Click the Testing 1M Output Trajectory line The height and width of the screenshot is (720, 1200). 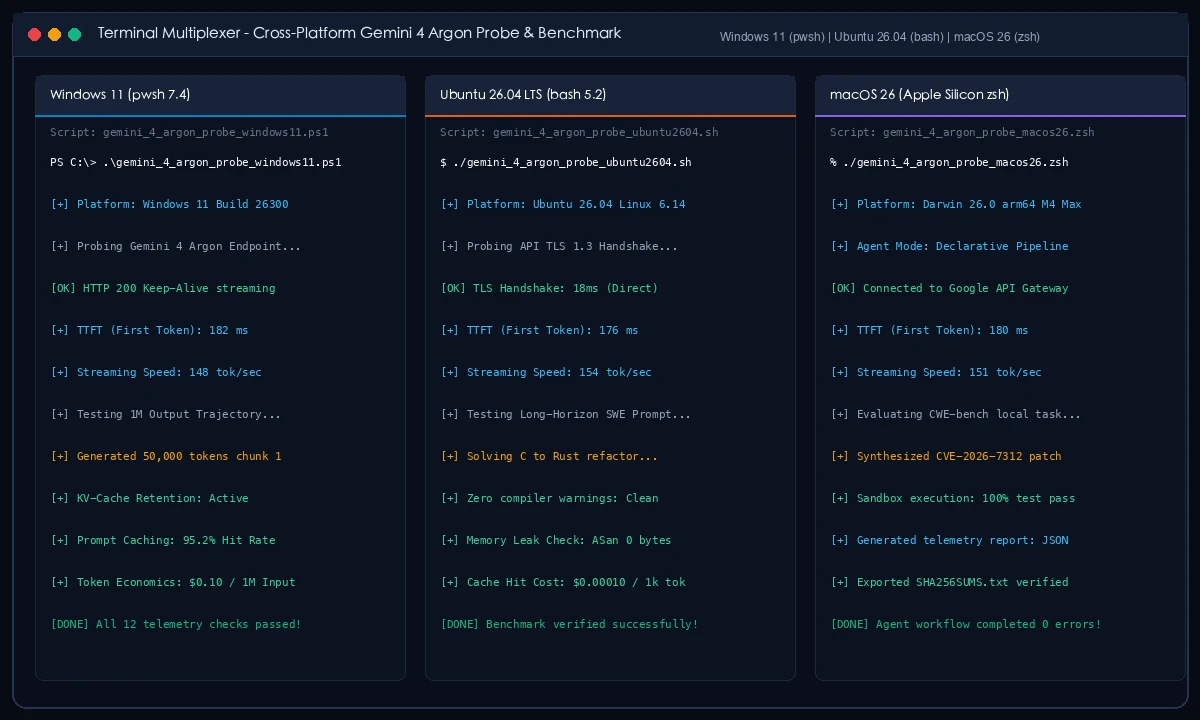[166, 414]
